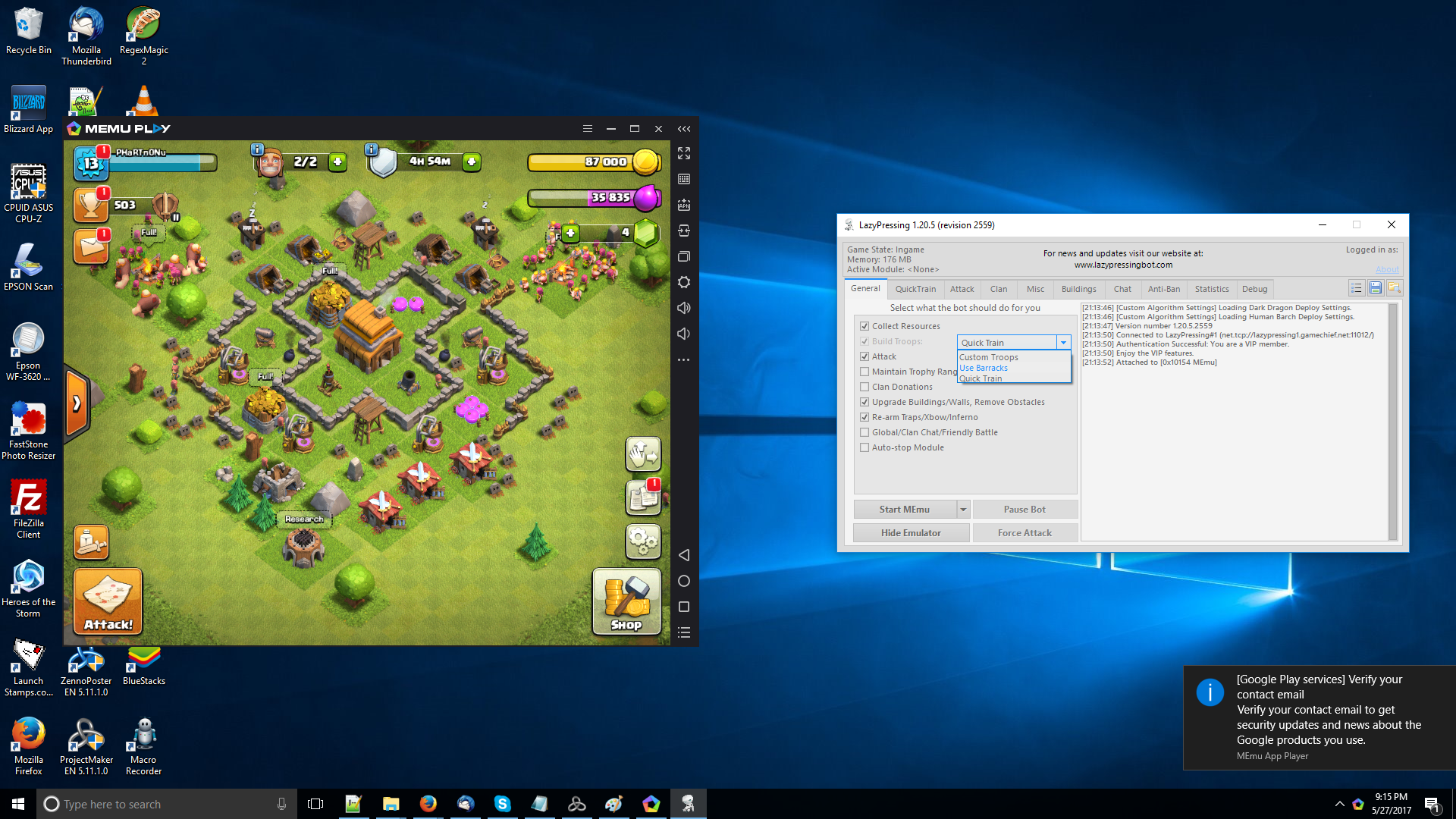Open the in-game mail envelope icon
The width and height of the screenshot is (1456, 819).
pos(91,246)
